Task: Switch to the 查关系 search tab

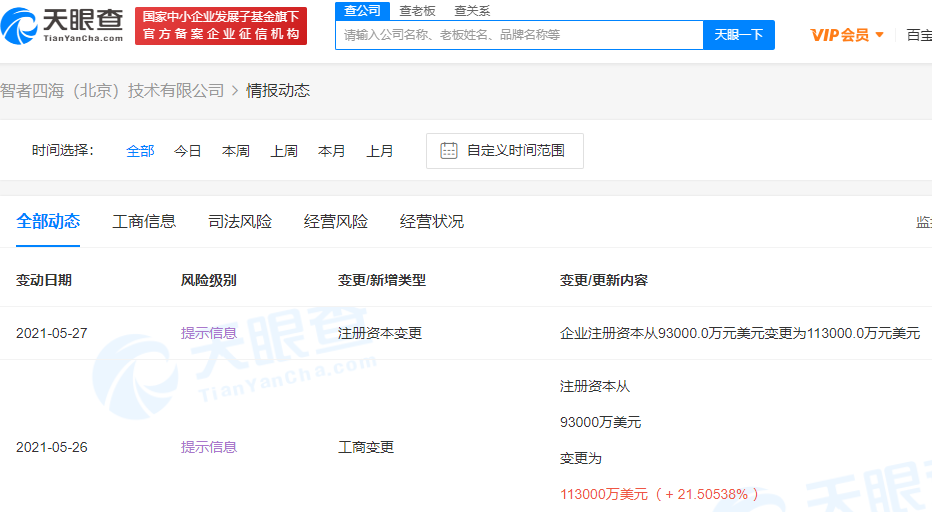Action: click(x=472, y=10)
